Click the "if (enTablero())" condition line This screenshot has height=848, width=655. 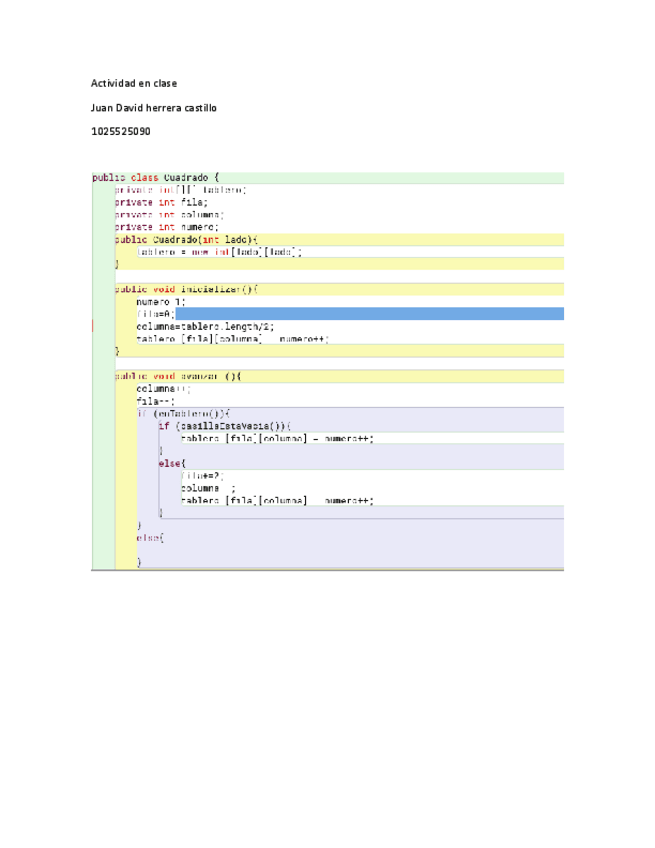coord(184,413)
